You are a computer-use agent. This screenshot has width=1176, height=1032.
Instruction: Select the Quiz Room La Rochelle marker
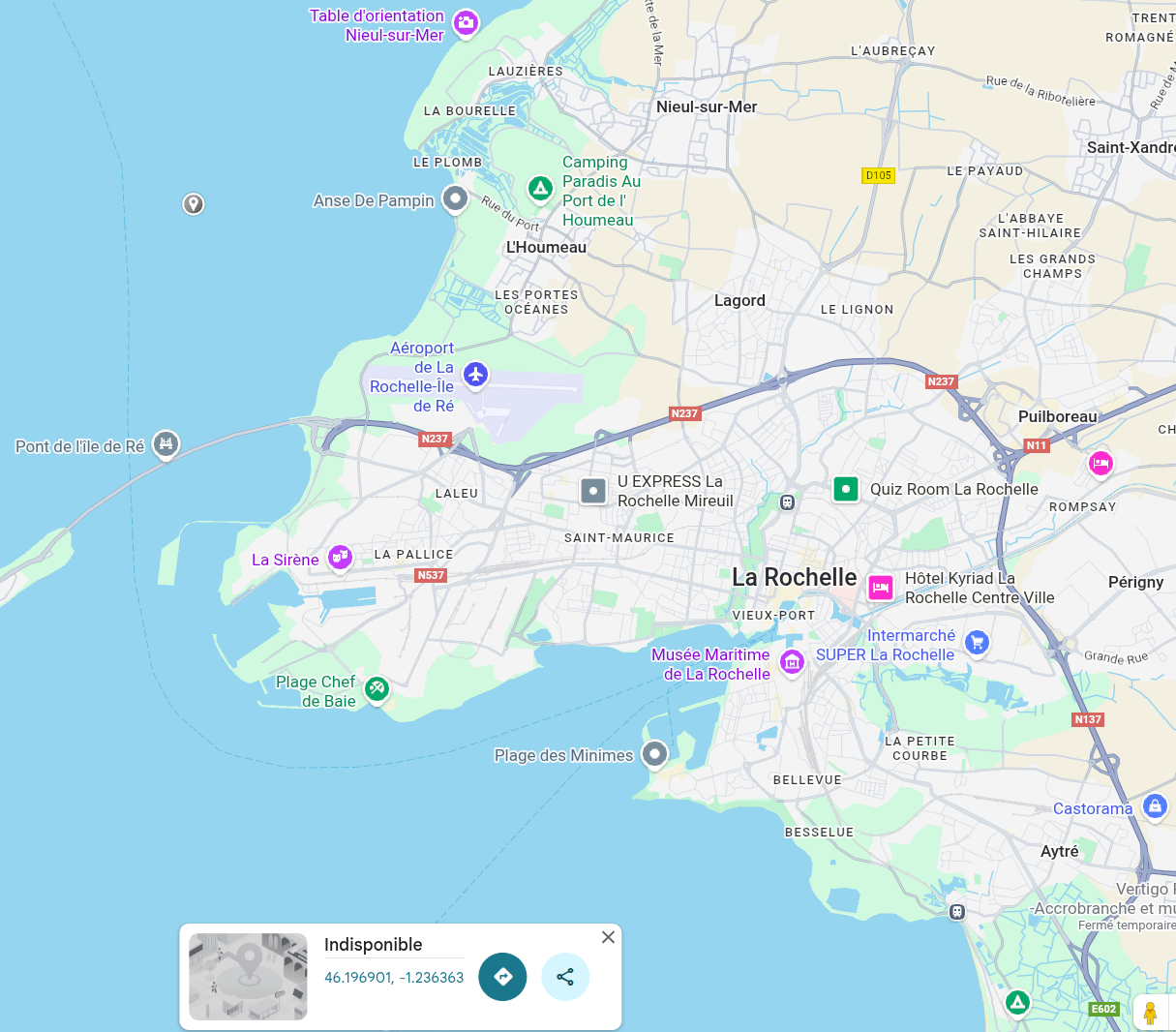click(x=846, y=489)
